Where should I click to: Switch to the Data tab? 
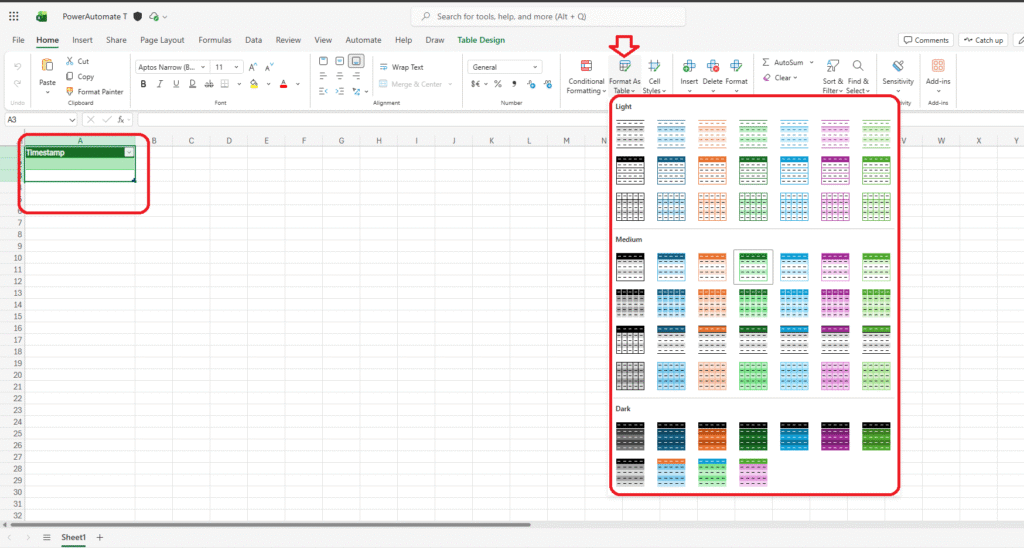(x=253, y=40)
